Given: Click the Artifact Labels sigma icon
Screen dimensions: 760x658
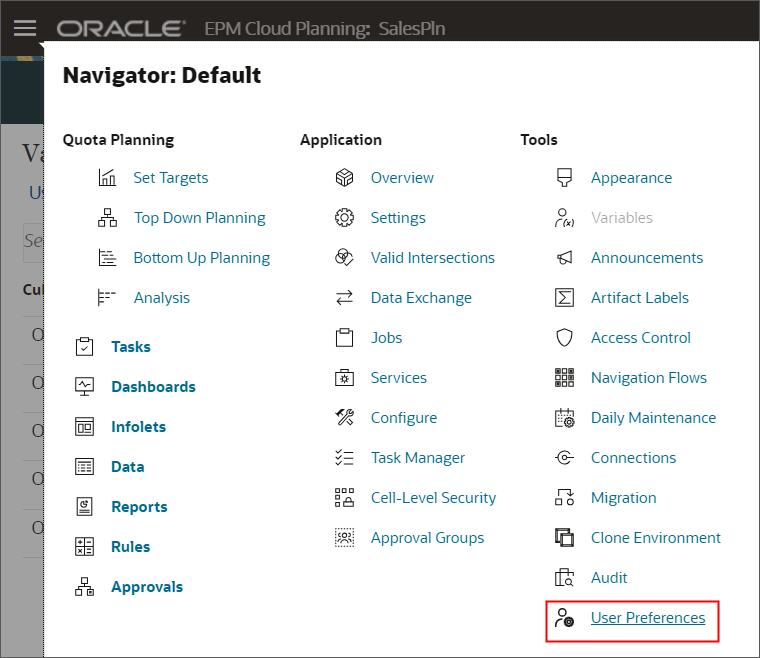Looking at the screenshot, I should click(x=565, y=298).
